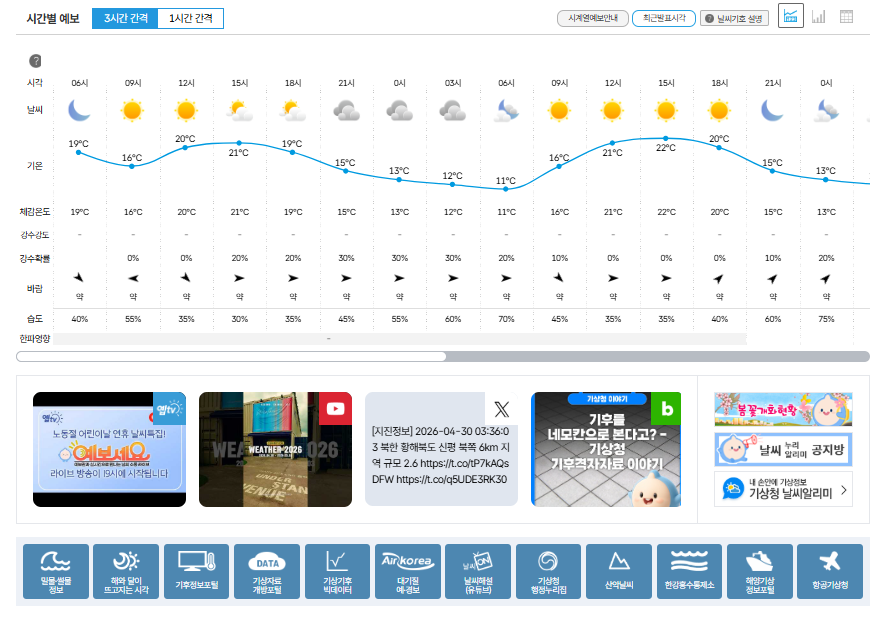Open the 해양기상 정보포털 ship tile

coord(760,571)
